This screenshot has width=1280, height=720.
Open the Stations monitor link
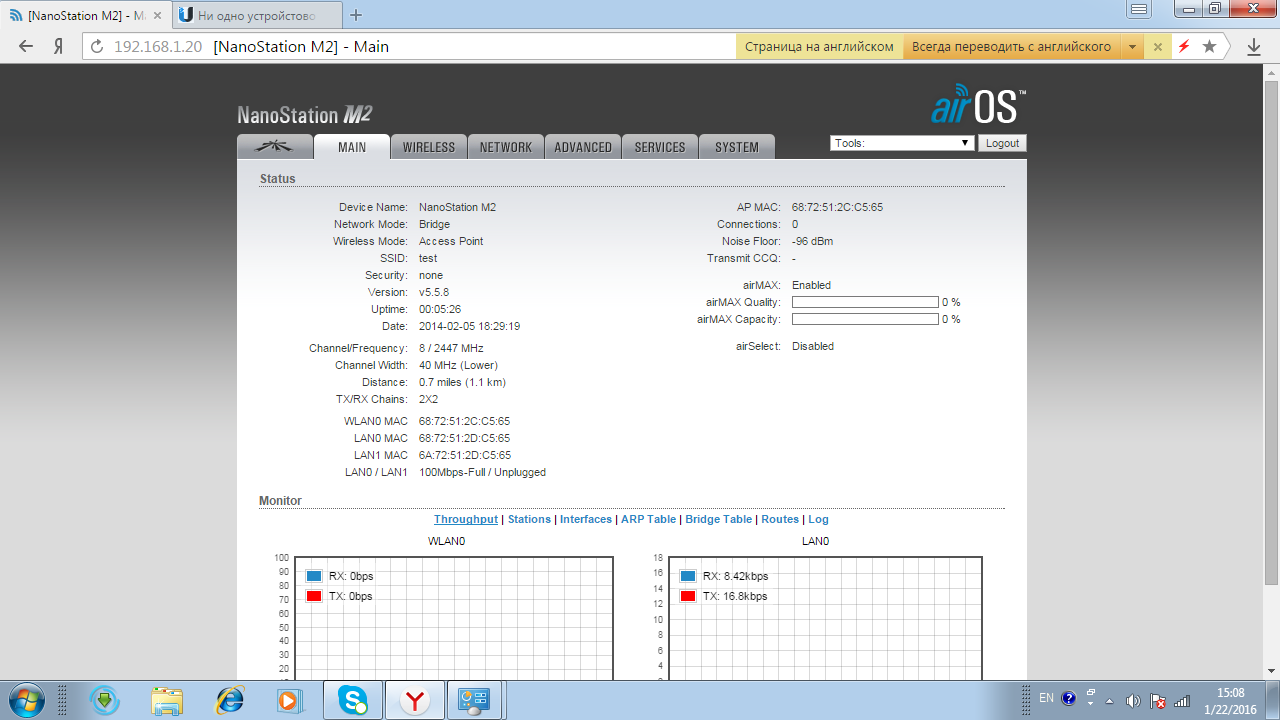(529, 519)
